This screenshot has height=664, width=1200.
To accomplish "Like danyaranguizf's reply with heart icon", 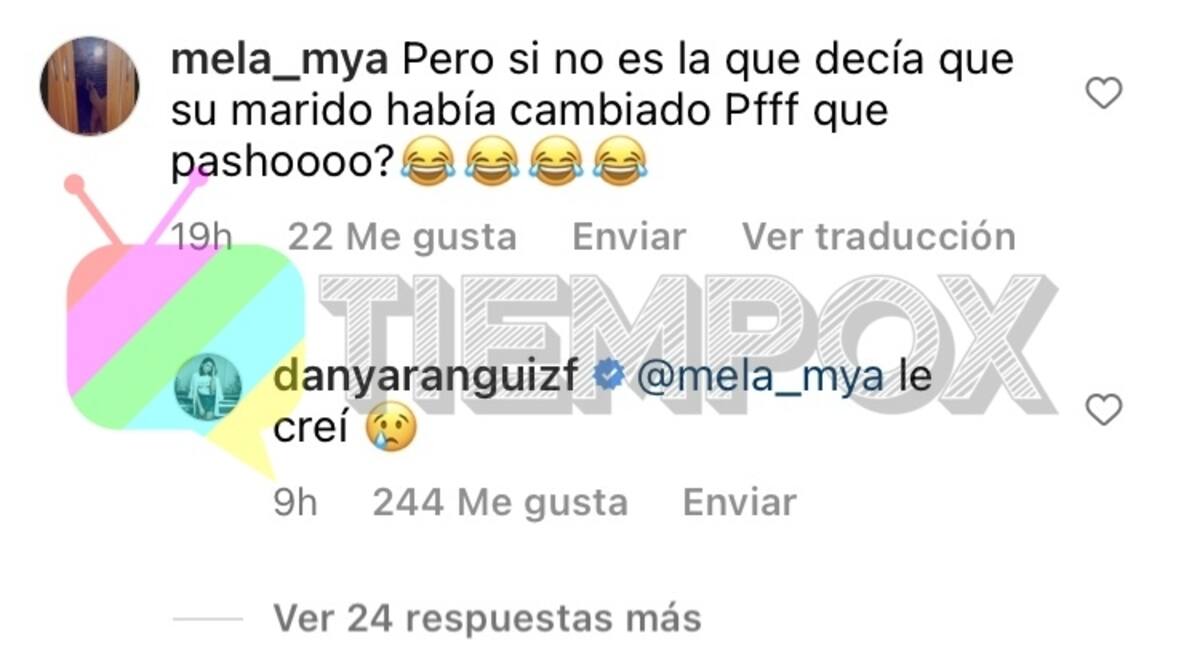I will click(x=1104, y=410).
